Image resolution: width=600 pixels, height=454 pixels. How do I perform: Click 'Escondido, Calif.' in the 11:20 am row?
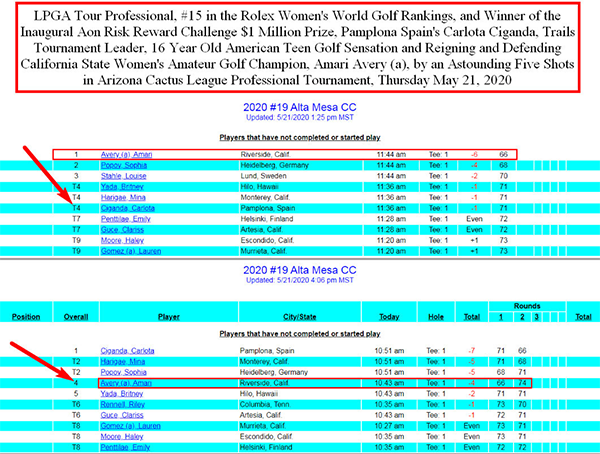click(267, 240)
